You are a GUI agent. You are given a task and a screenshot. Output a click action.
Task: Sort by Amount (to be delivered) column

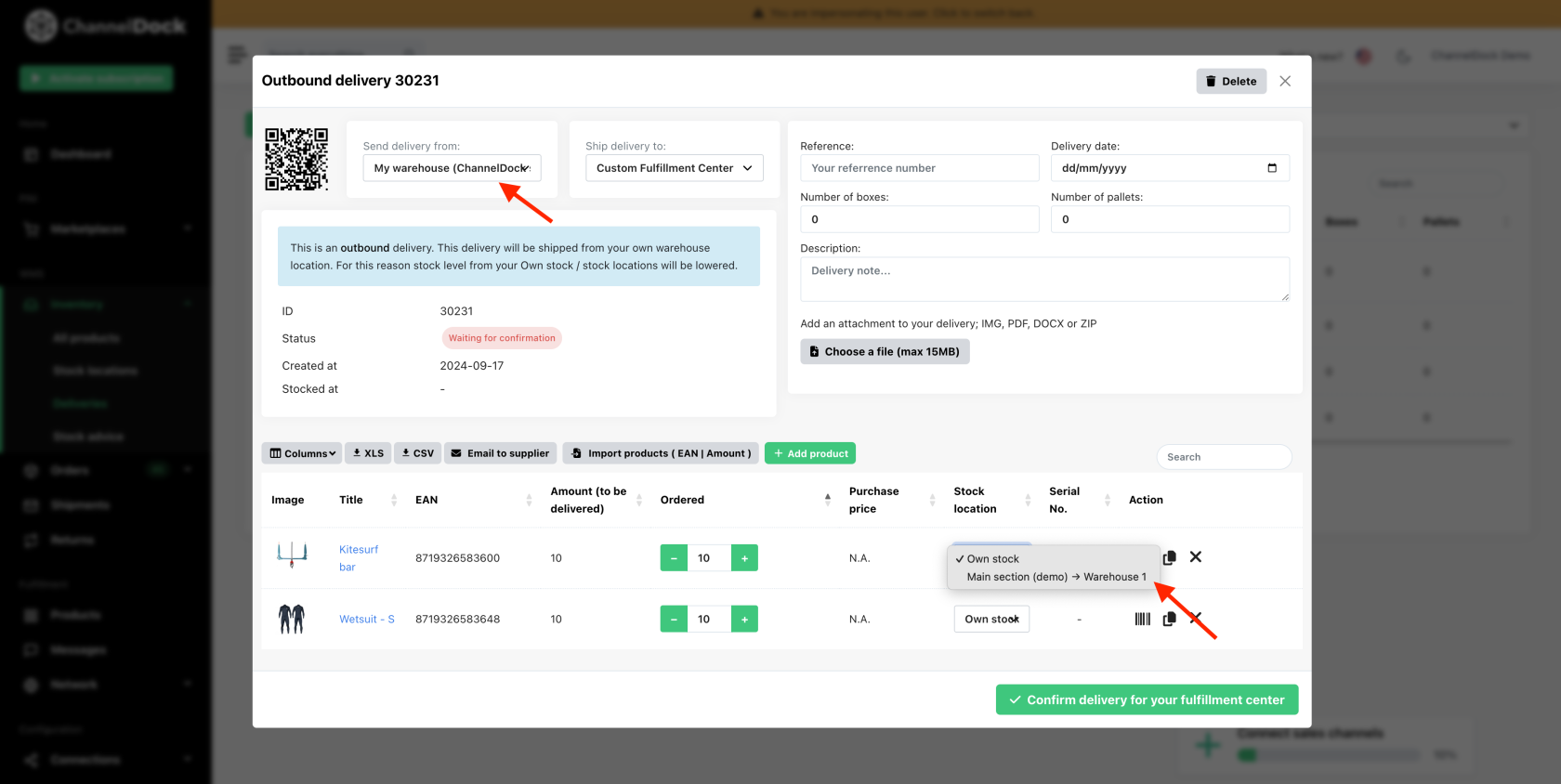tap(639, 500)
